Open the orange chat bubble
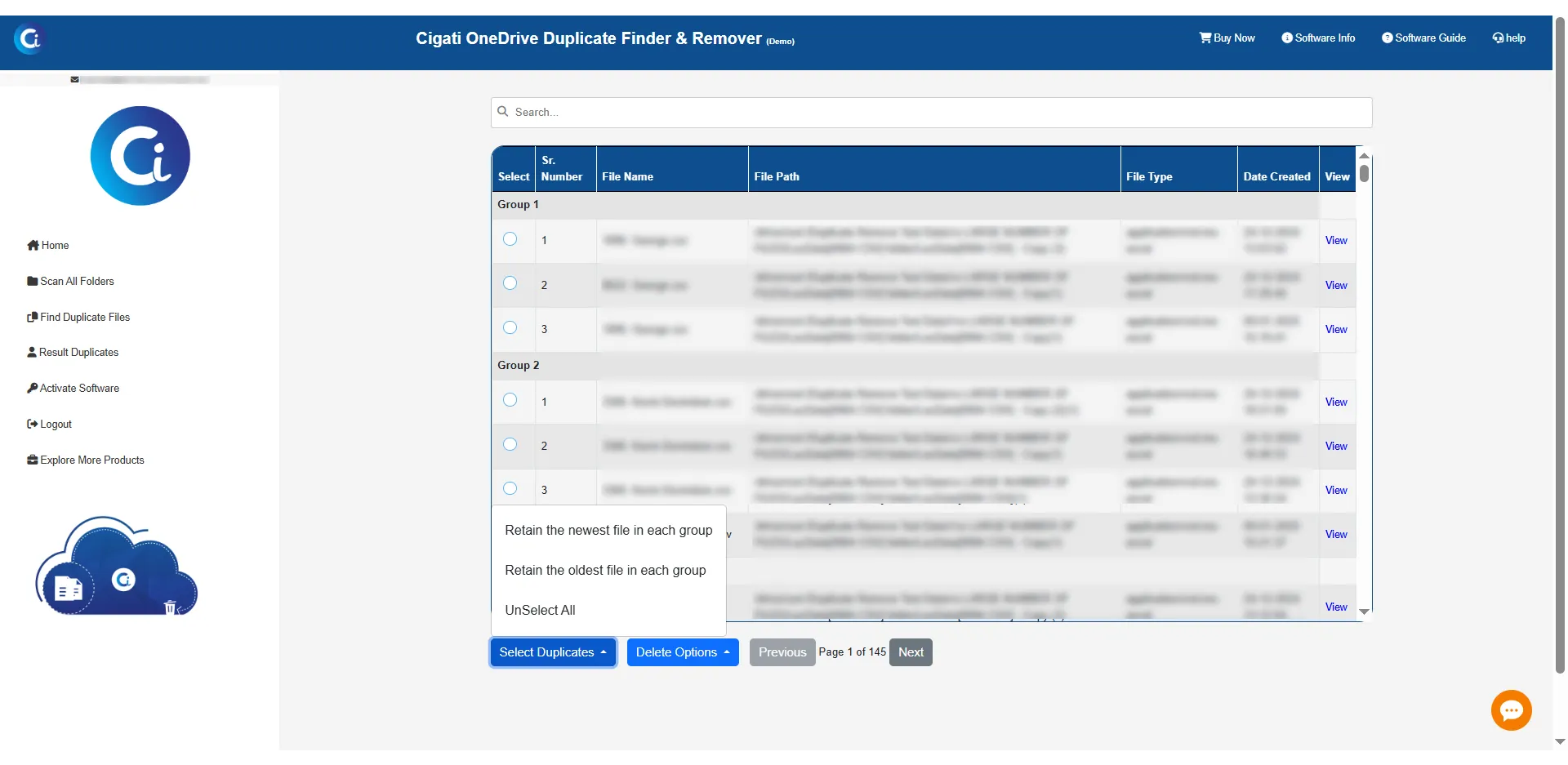Image resolution: width=1568 pixels, height=765 pixels. [1511, 710]
